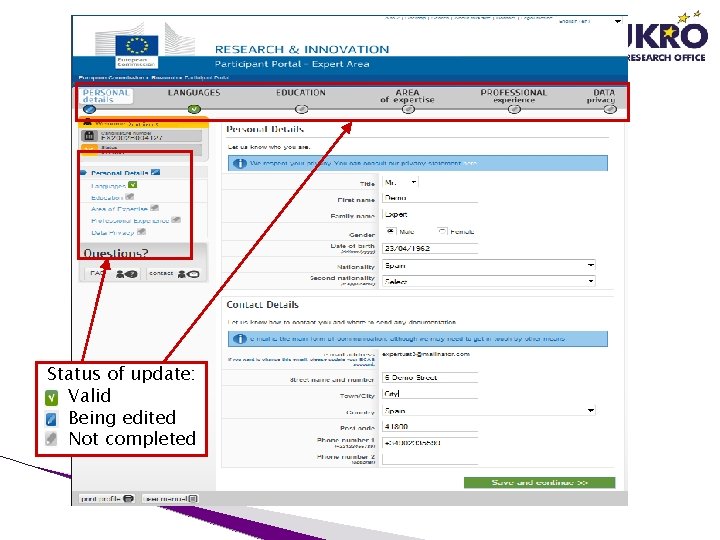Open the Country dropdown
Image resolution: width=720 pixels, height=540 pixels.
(489, 411)
